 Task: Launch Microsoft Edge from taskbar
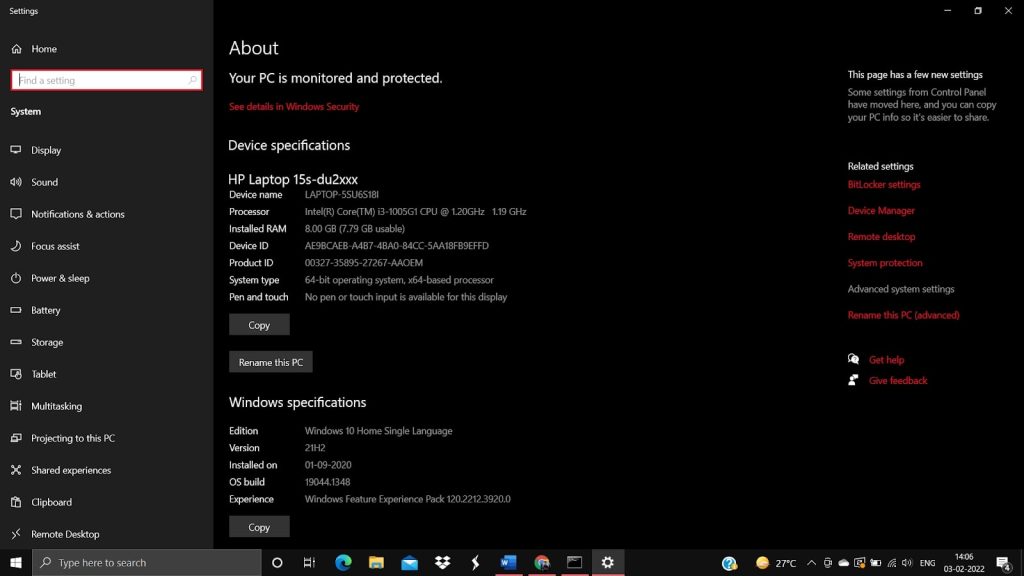pos(343,562)
